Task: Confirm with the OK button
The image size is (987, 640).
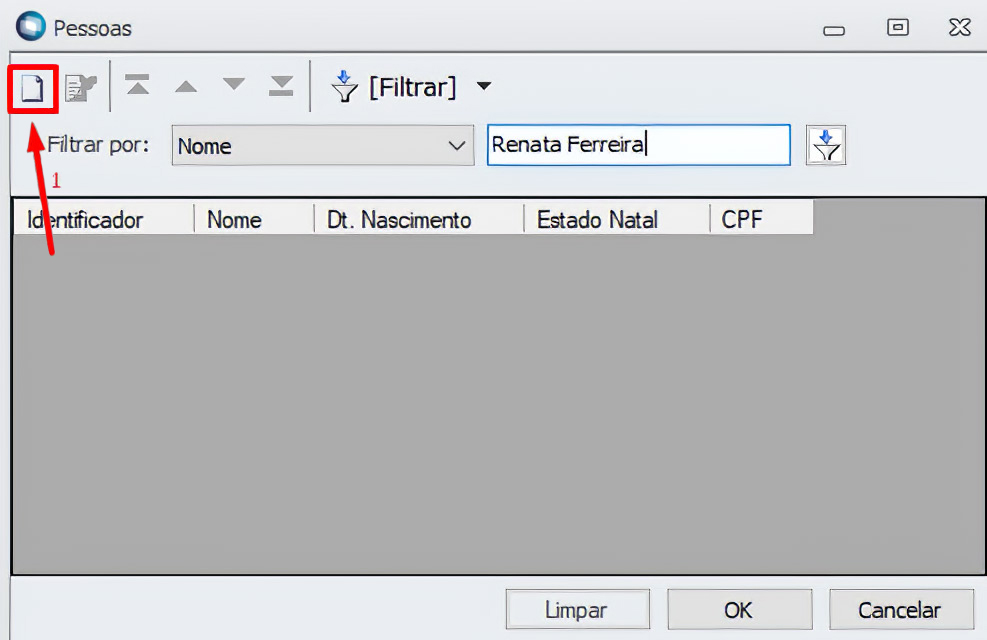Action: pos(739,610)
